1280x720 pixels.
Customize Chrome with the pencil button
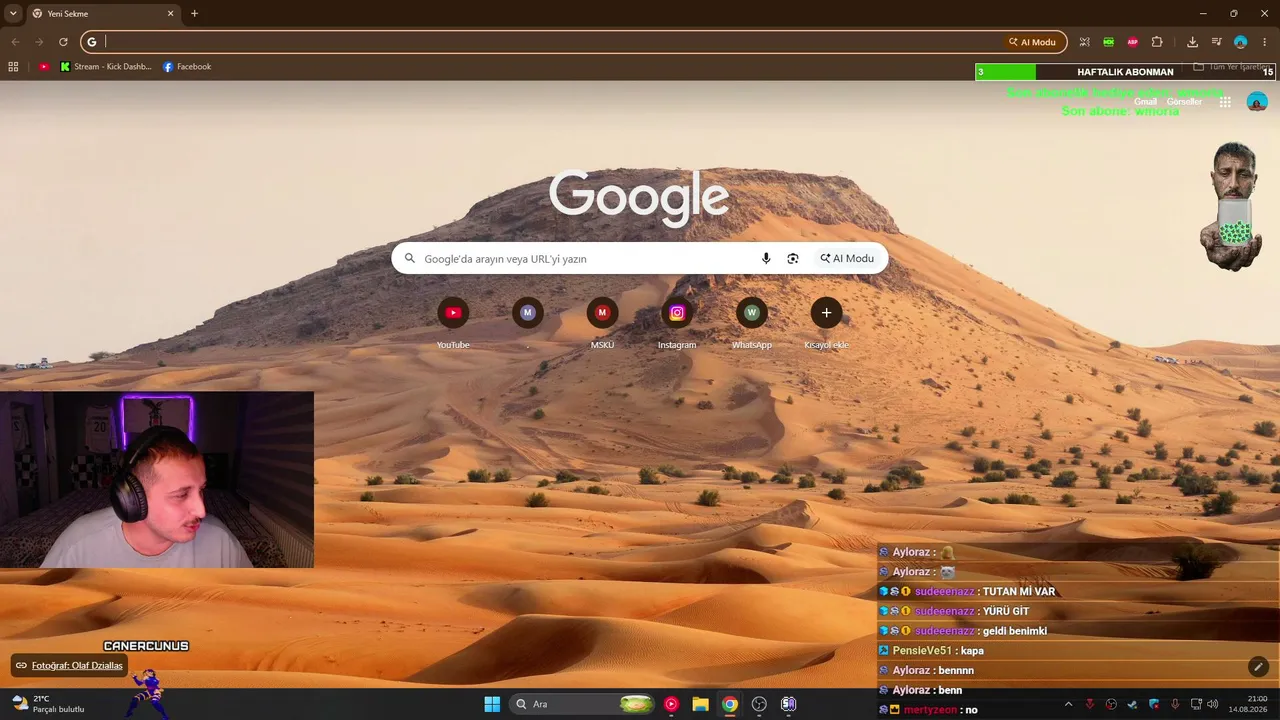tap(1258, 666)
